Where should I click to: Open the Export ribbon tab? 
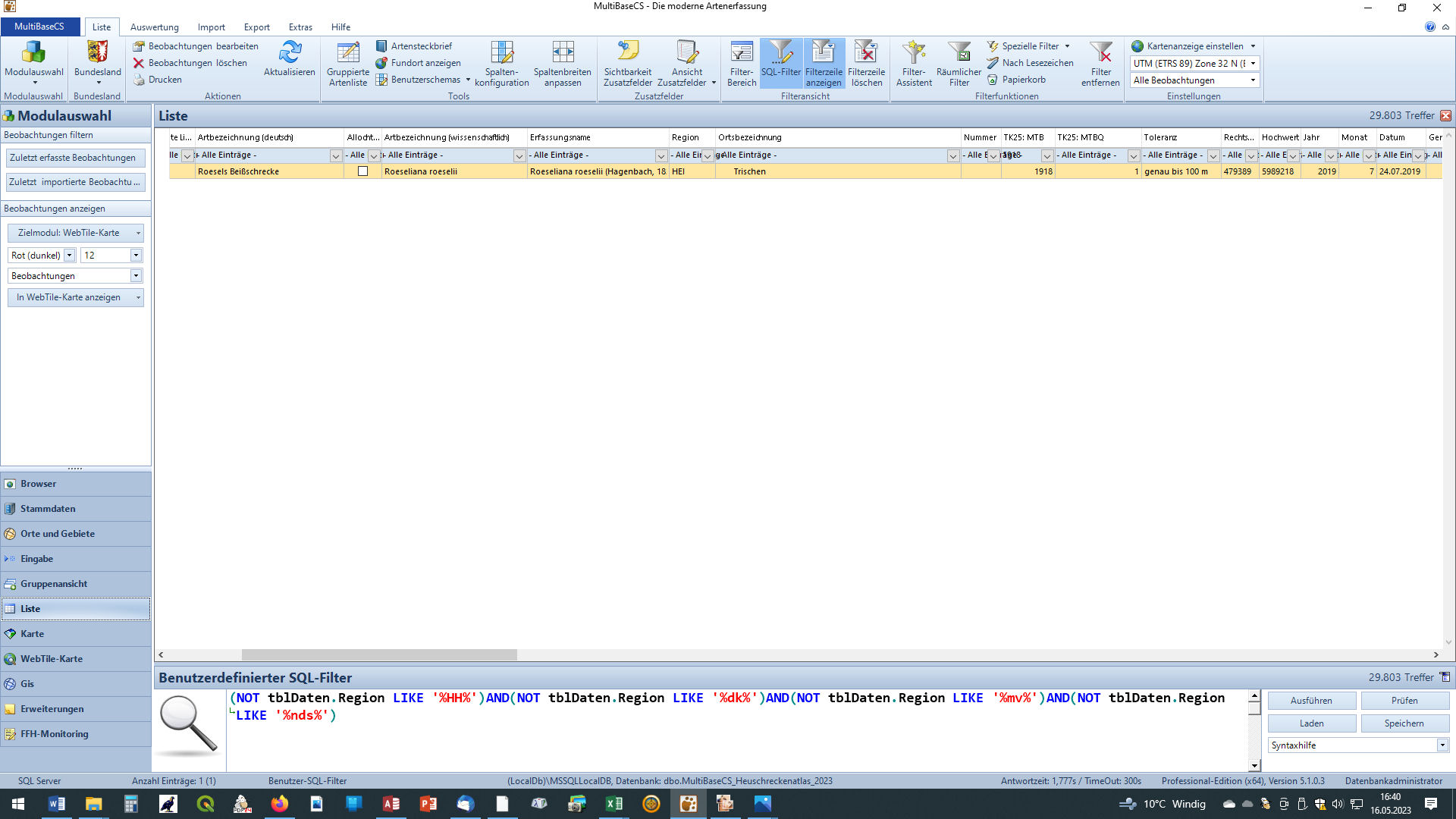(257, 27)
